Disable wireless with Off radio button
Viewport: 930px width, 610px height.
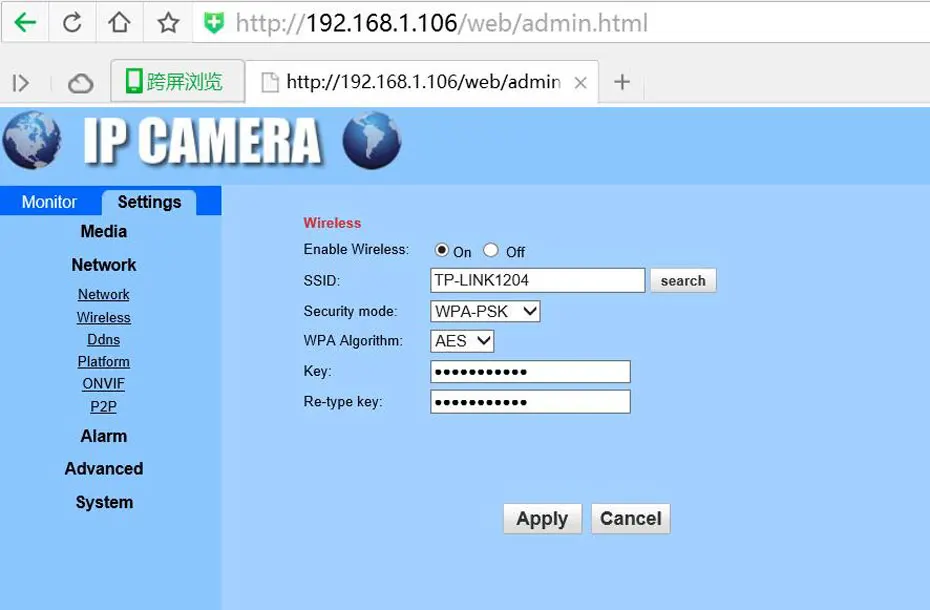[491, 250]
